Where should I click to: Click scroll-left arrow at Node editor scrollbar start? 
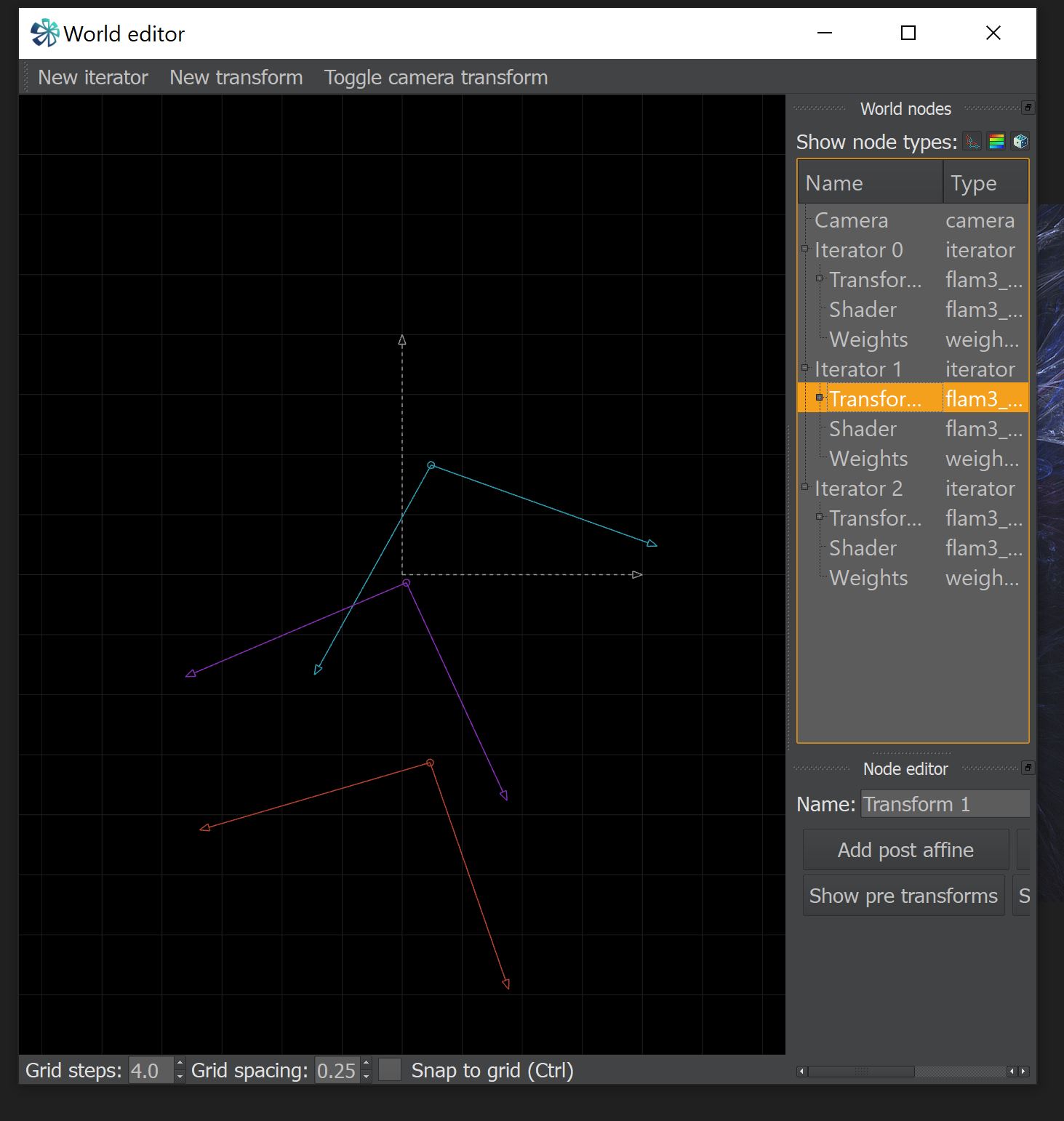click(802, 1071)
